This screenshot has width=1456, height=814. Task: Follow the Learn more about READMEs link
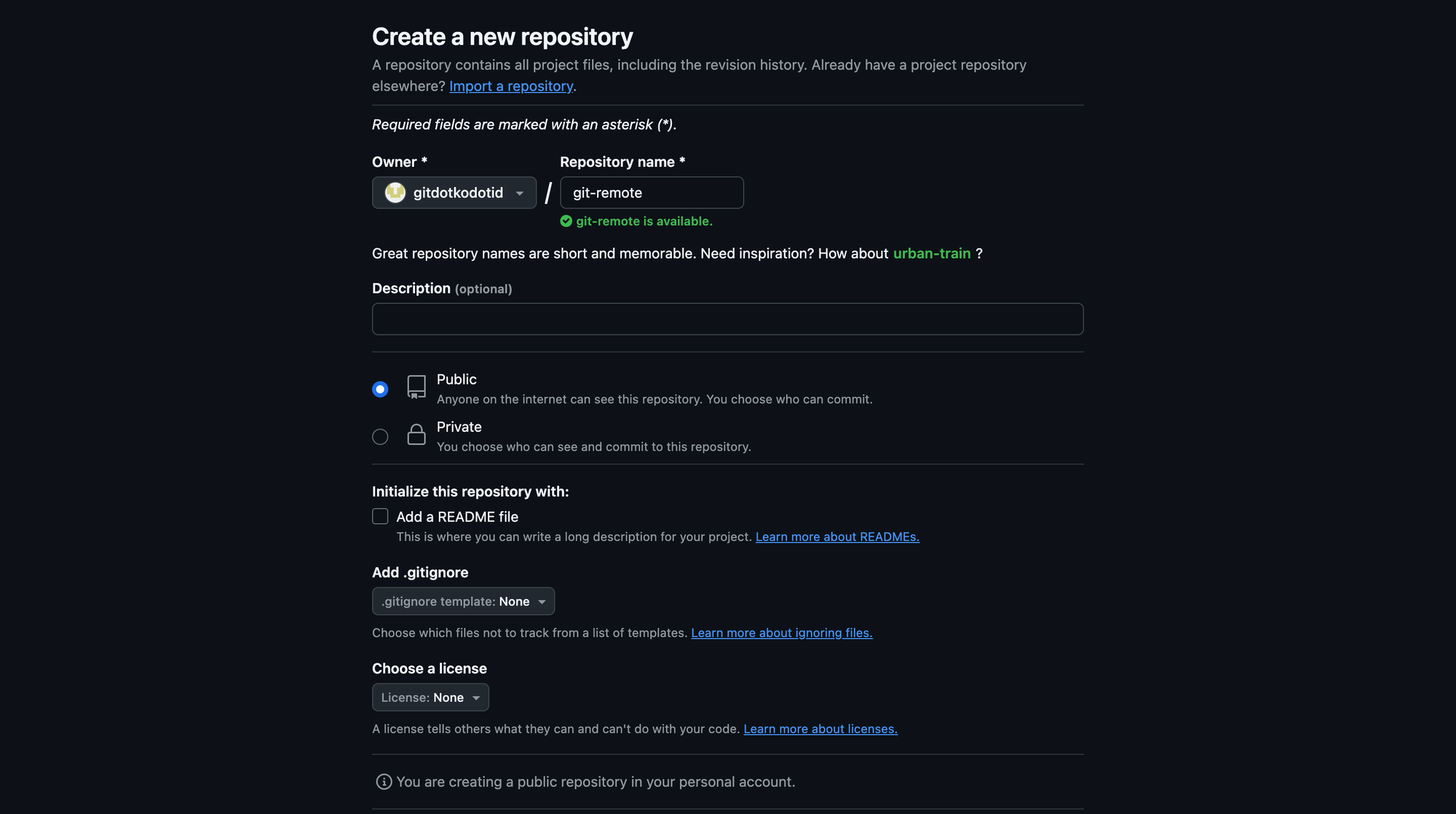click(x=837, y=537)
